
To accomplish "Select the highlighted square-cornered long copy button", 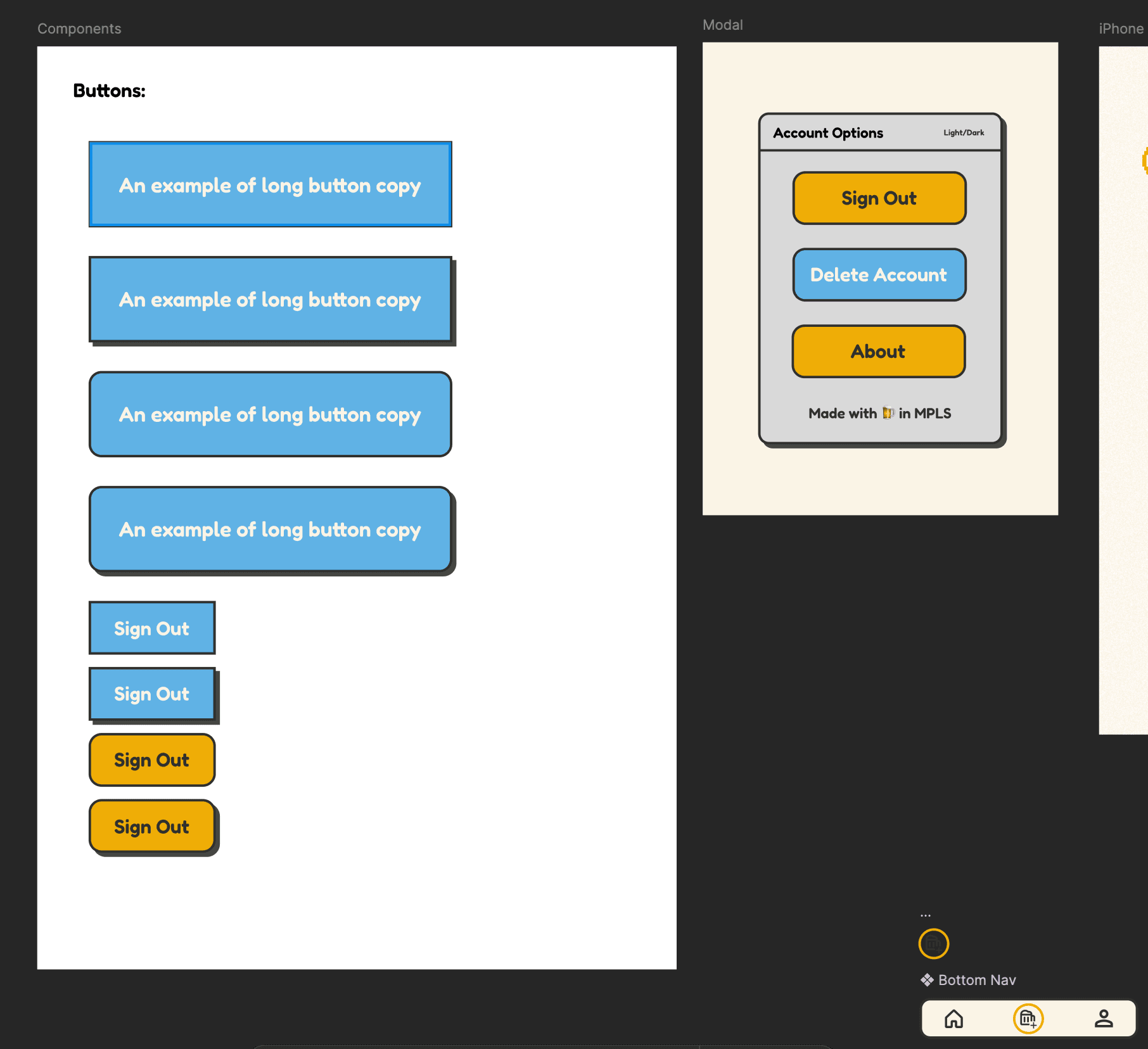I will 270,184.
